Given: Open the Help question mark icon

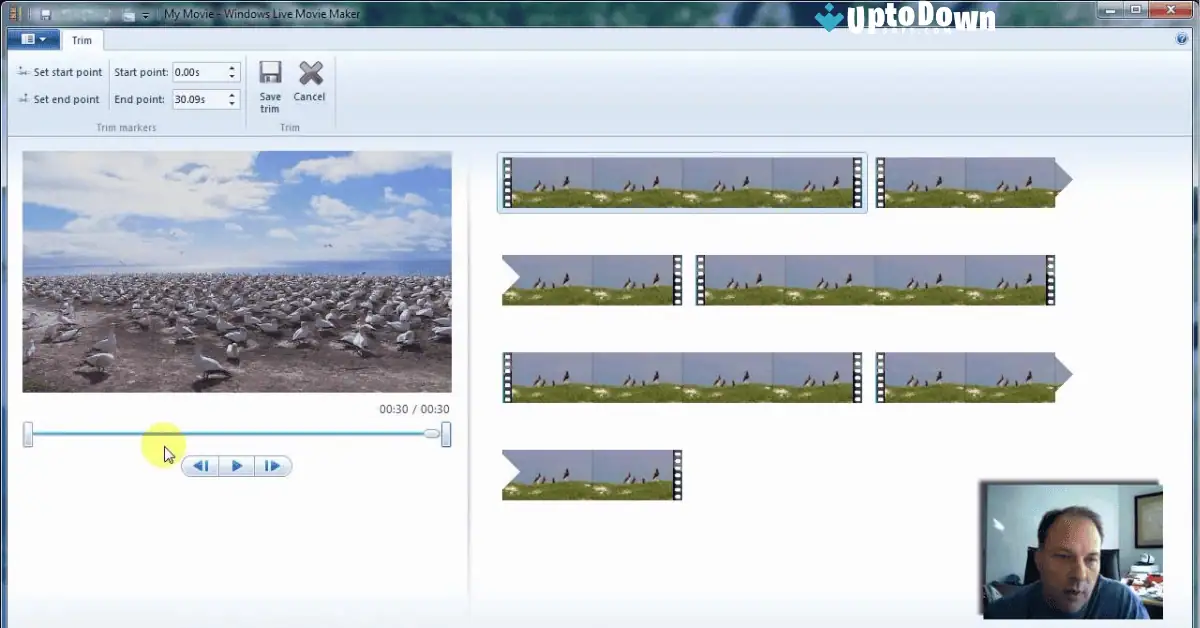Looking at the screenshot, I should click(x=1182, y=38).
